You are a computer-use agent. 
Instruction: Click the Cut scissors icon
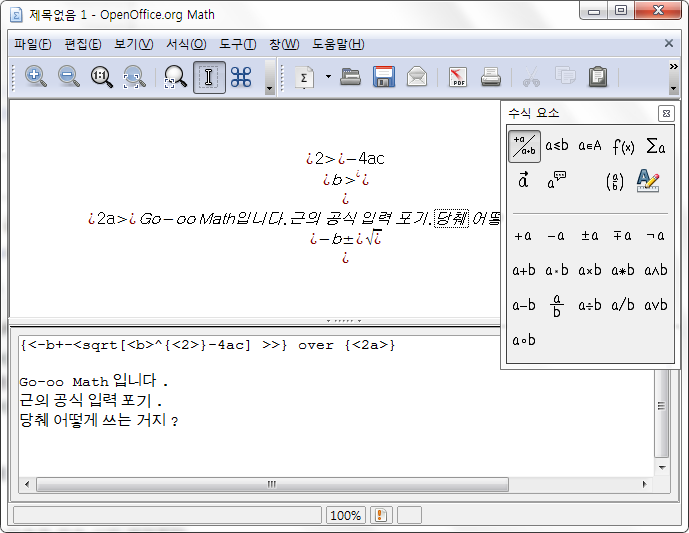tap(531, 77)
